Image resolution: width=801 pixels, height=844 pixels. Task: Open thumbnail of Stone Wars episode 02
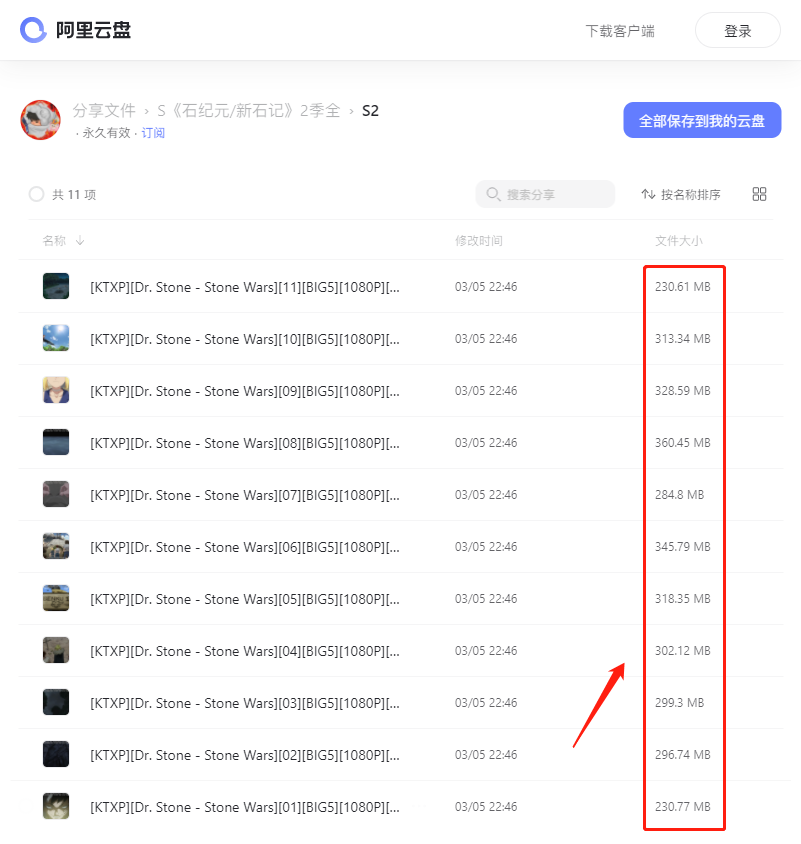[56, 754]
